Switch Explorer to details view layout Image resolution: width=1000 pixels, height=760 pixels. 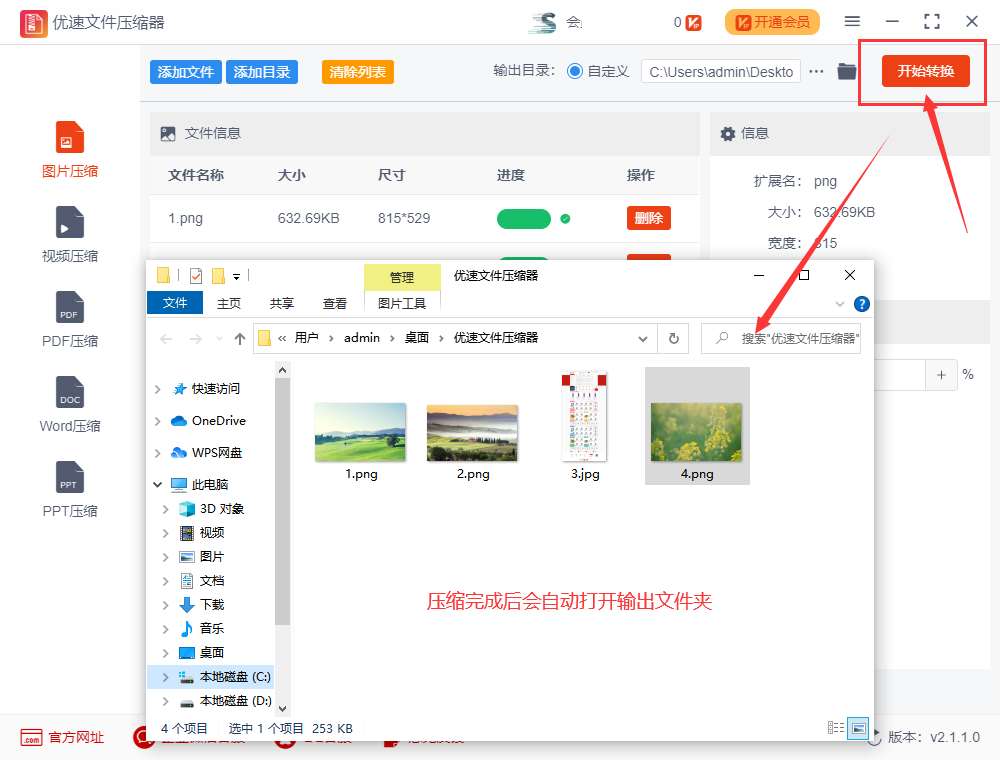click(x=836, y=728)
